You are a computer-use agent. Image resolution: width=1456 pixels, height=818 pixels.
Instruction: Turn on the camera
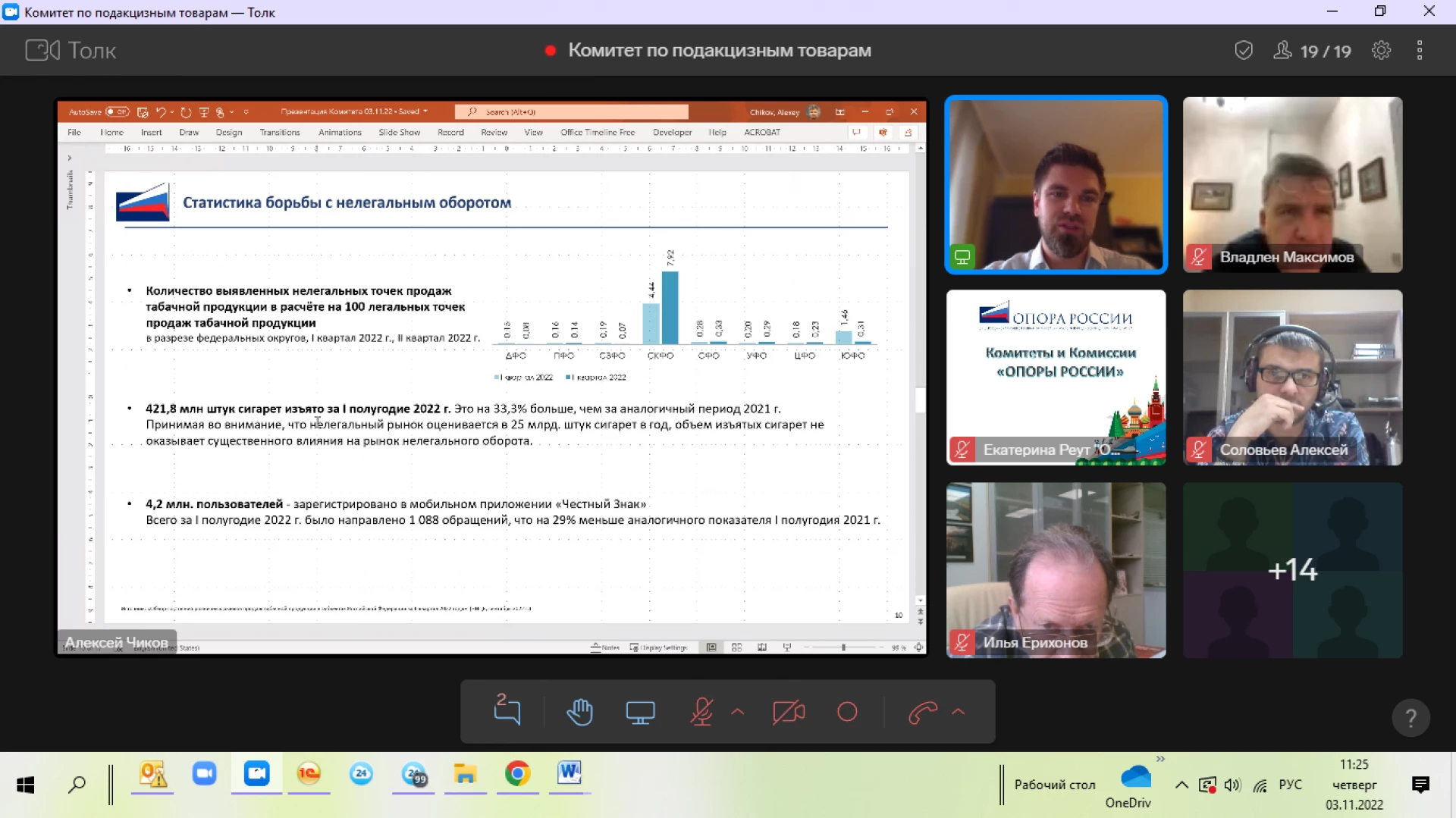point(788,712)
